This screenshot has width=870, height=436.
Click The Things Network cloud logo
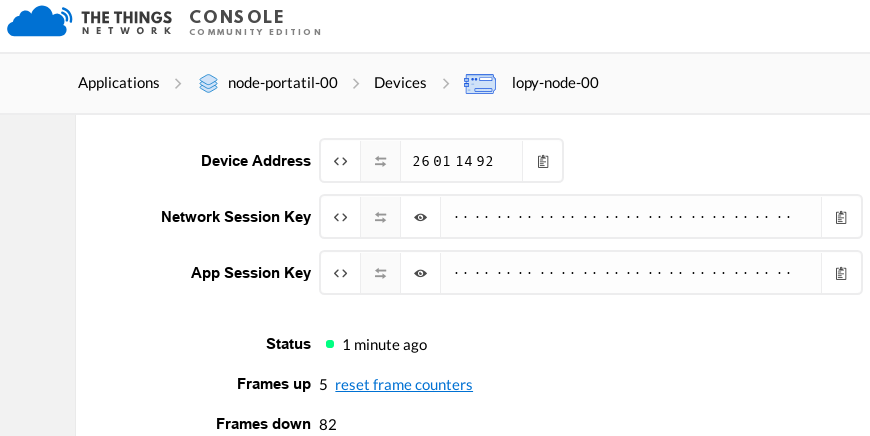pos(40,21)
